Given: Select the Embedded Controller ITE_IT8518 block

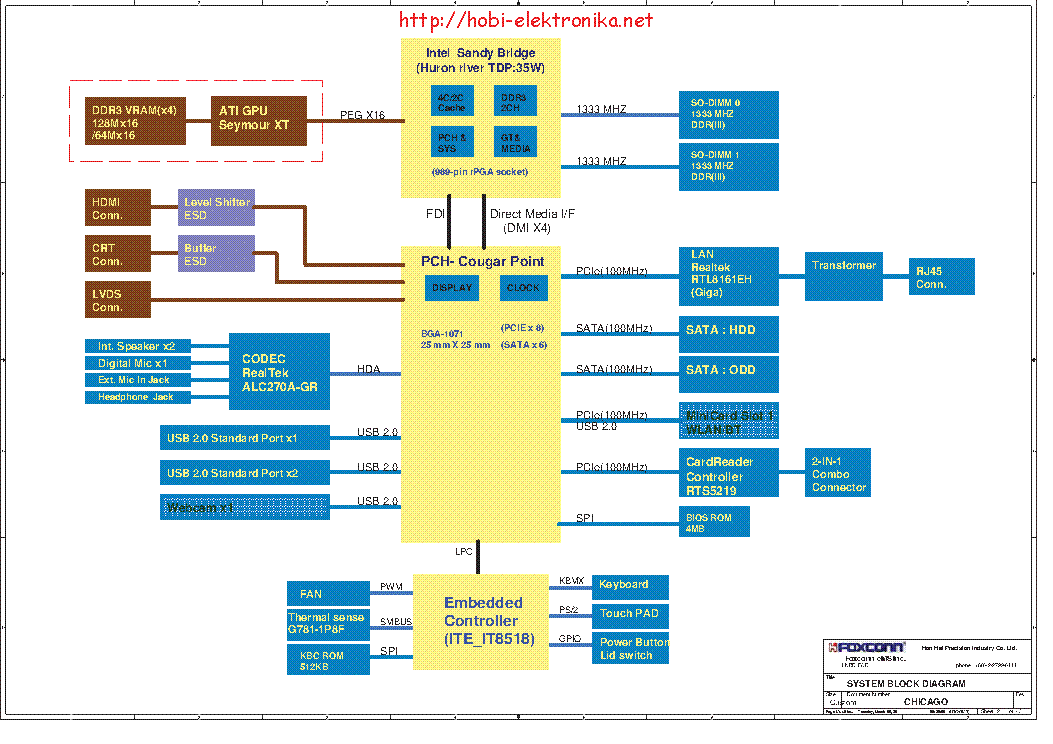Looking at the screenshot, I should coord(480,622).
